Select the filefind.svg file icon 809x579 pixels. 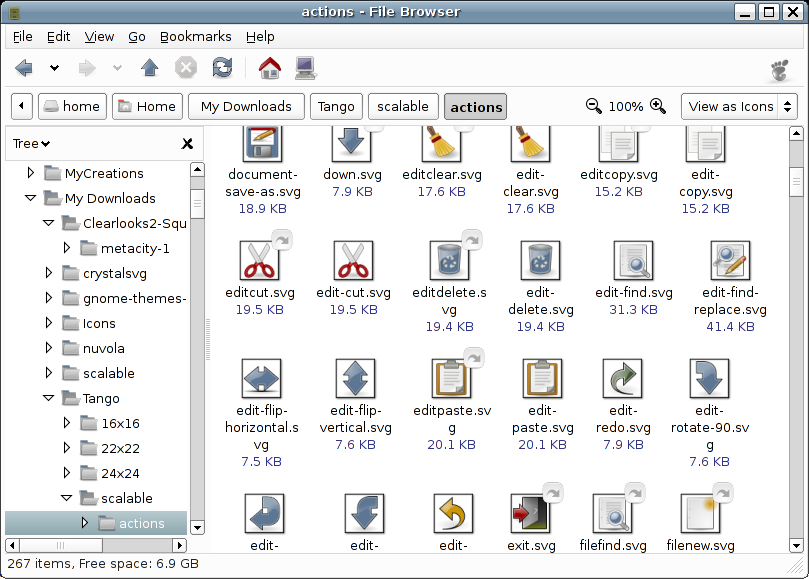pyautogui.click(x=612, y=513)
